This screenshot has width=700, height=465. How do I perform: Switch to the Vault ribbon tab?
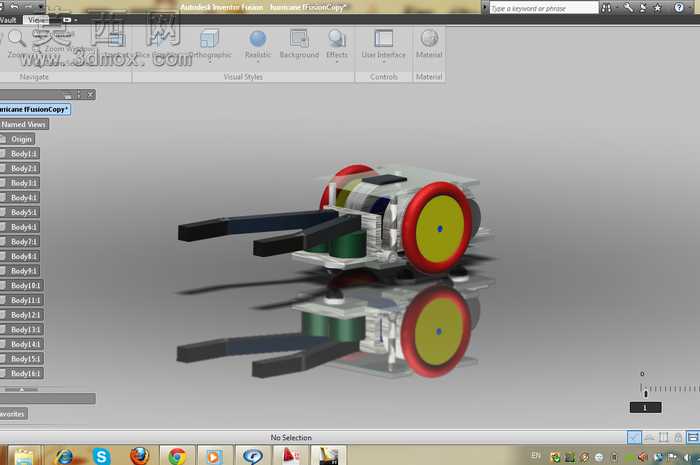pos(8,20)
